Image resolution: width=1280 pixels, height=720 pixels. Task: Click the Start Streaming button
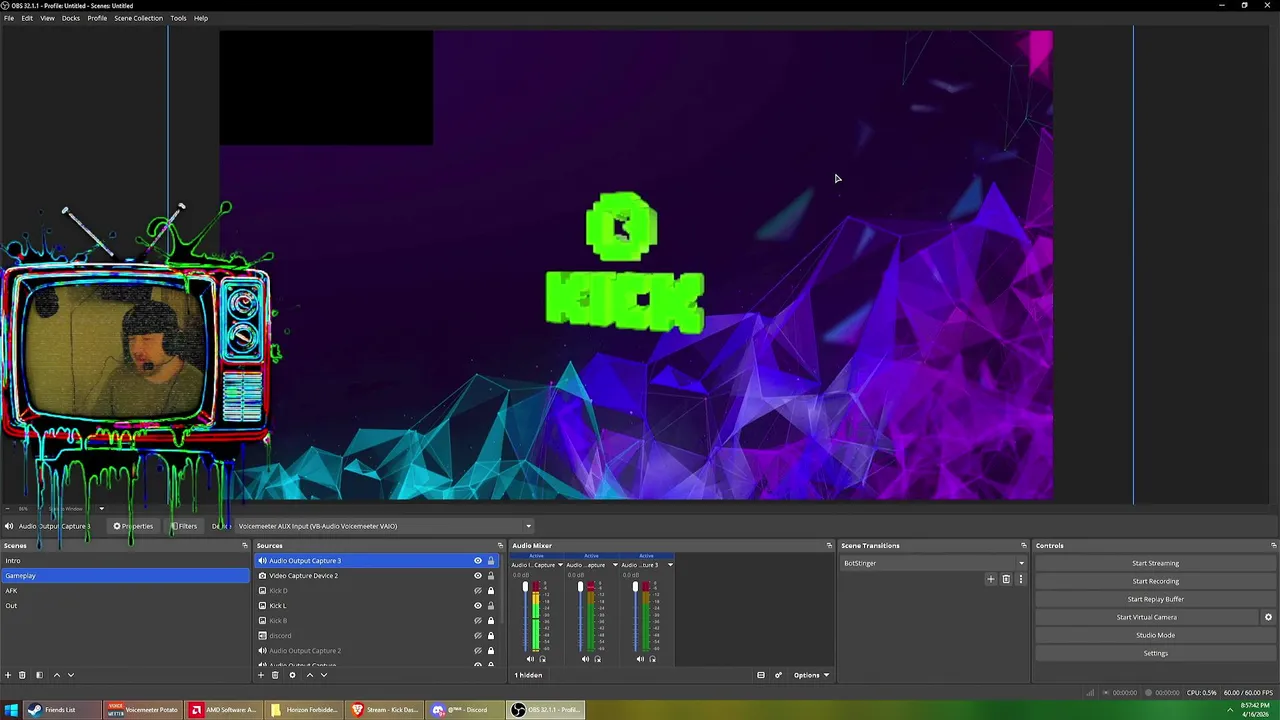[x=1155, y=563]
